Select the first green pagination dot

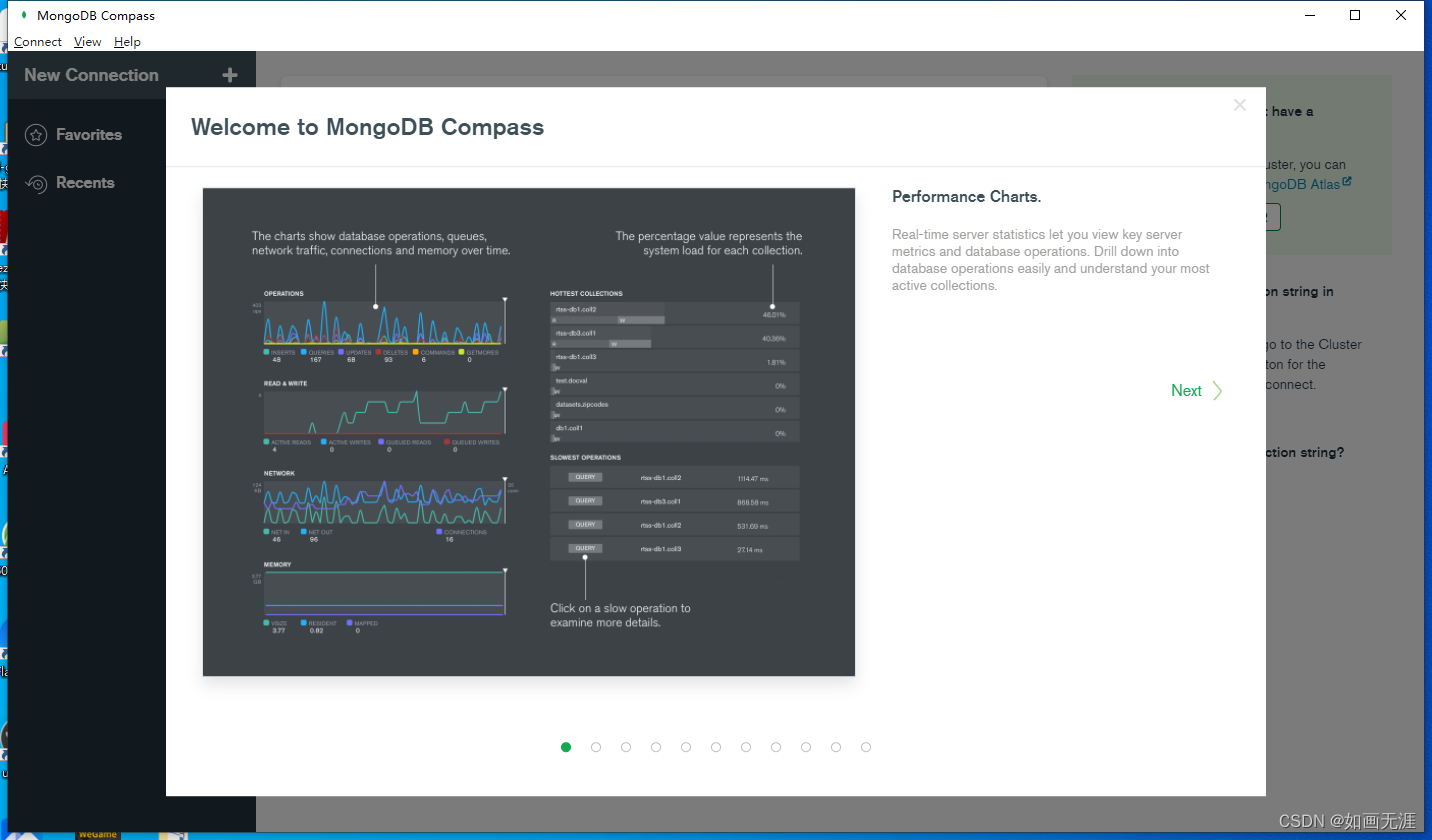point(566,747)
